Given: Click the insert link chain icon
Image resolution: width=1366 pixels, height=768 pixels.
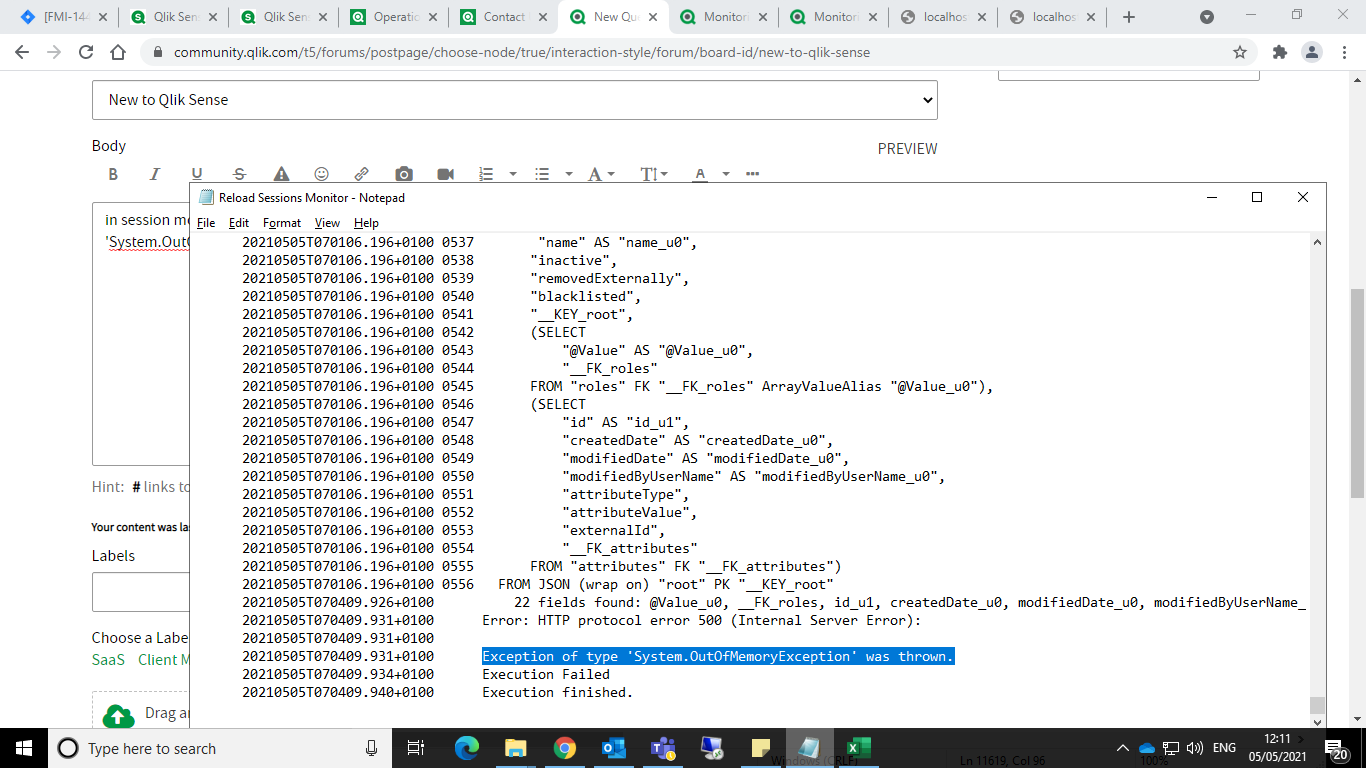Looking at the screenshot, I should [x=362, y=174].
